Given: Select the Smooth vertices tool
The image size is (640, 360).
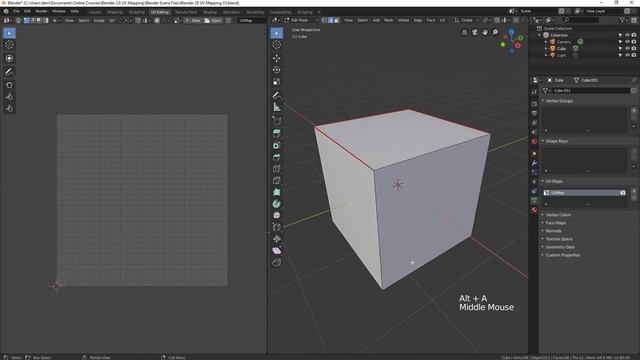Looking at the screenshot, I should point(277,215).
